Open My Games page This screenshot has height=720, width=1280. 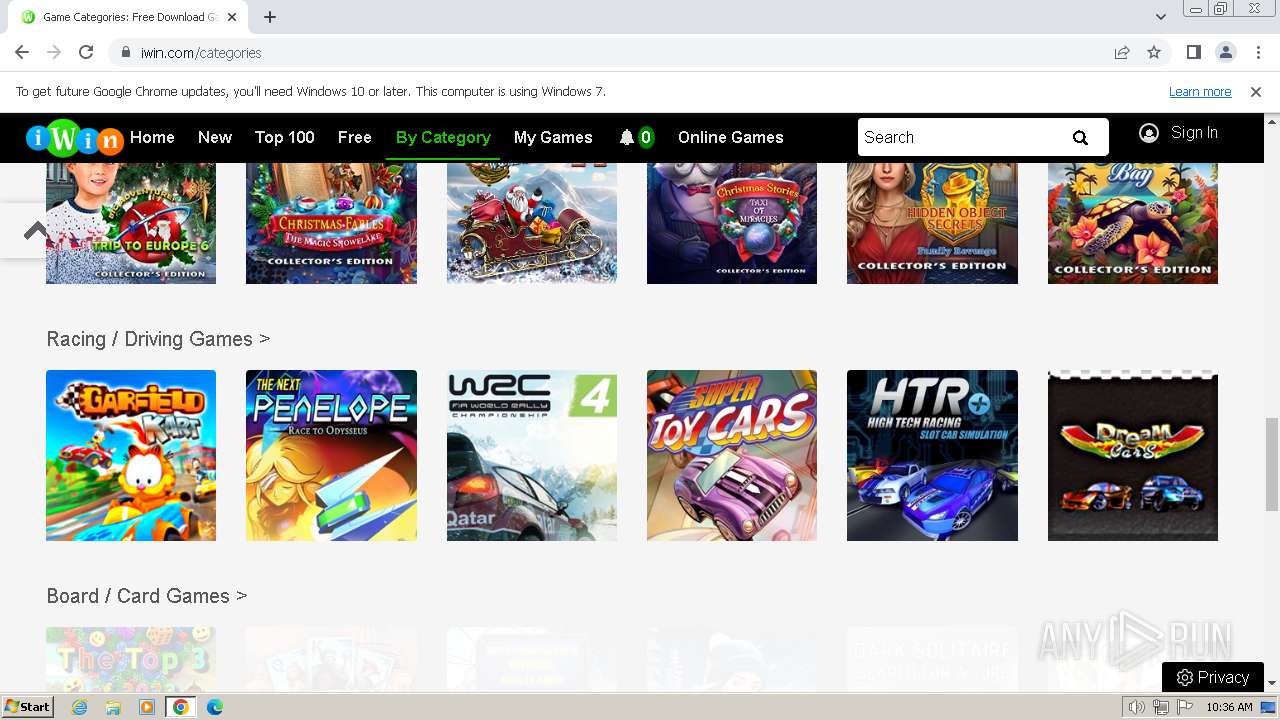[x=553, y=138]
